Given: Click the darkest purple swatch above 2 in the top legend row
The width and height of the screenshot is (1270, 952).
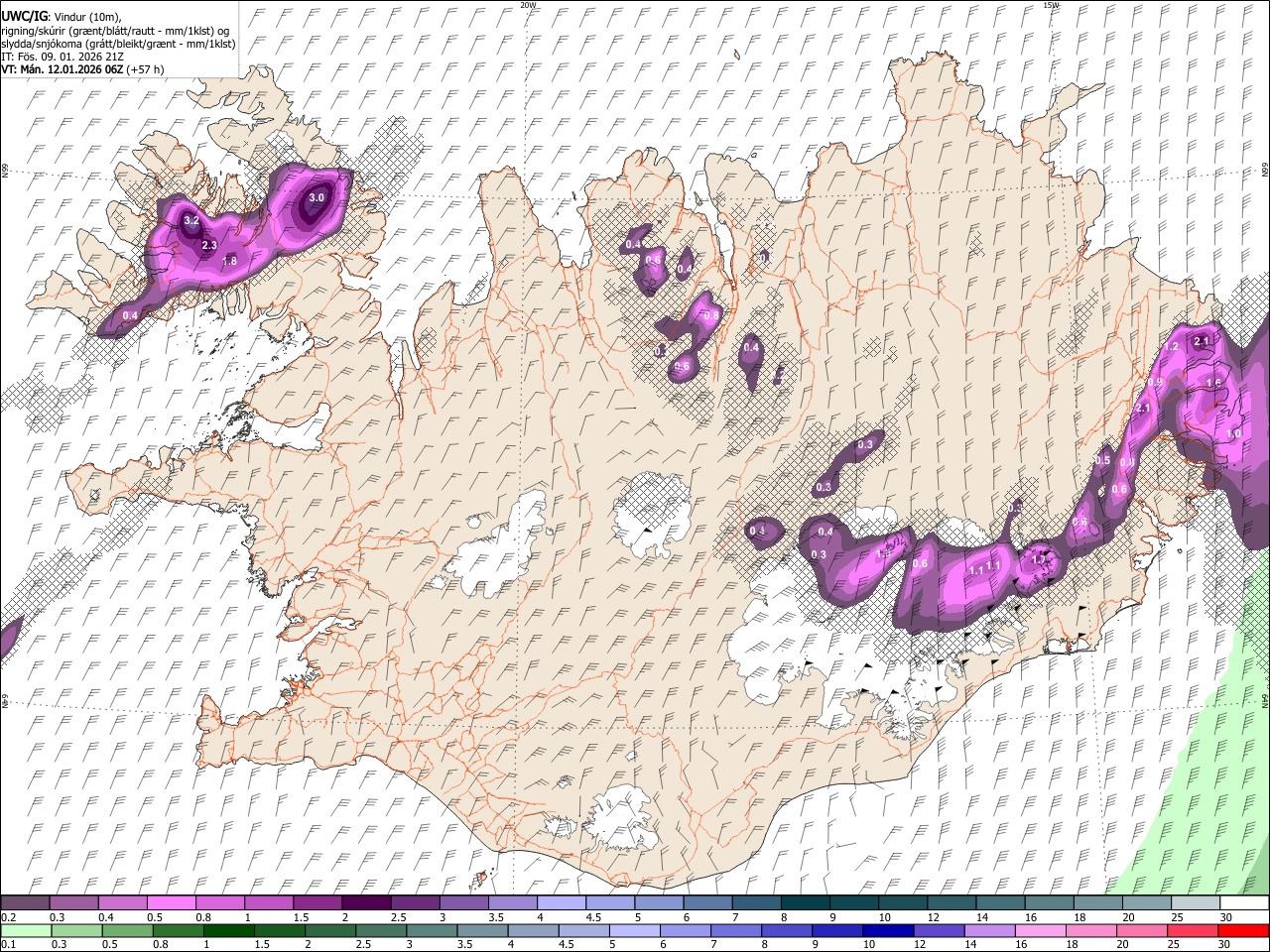Looking at the screenshot, I should (365, 903).
